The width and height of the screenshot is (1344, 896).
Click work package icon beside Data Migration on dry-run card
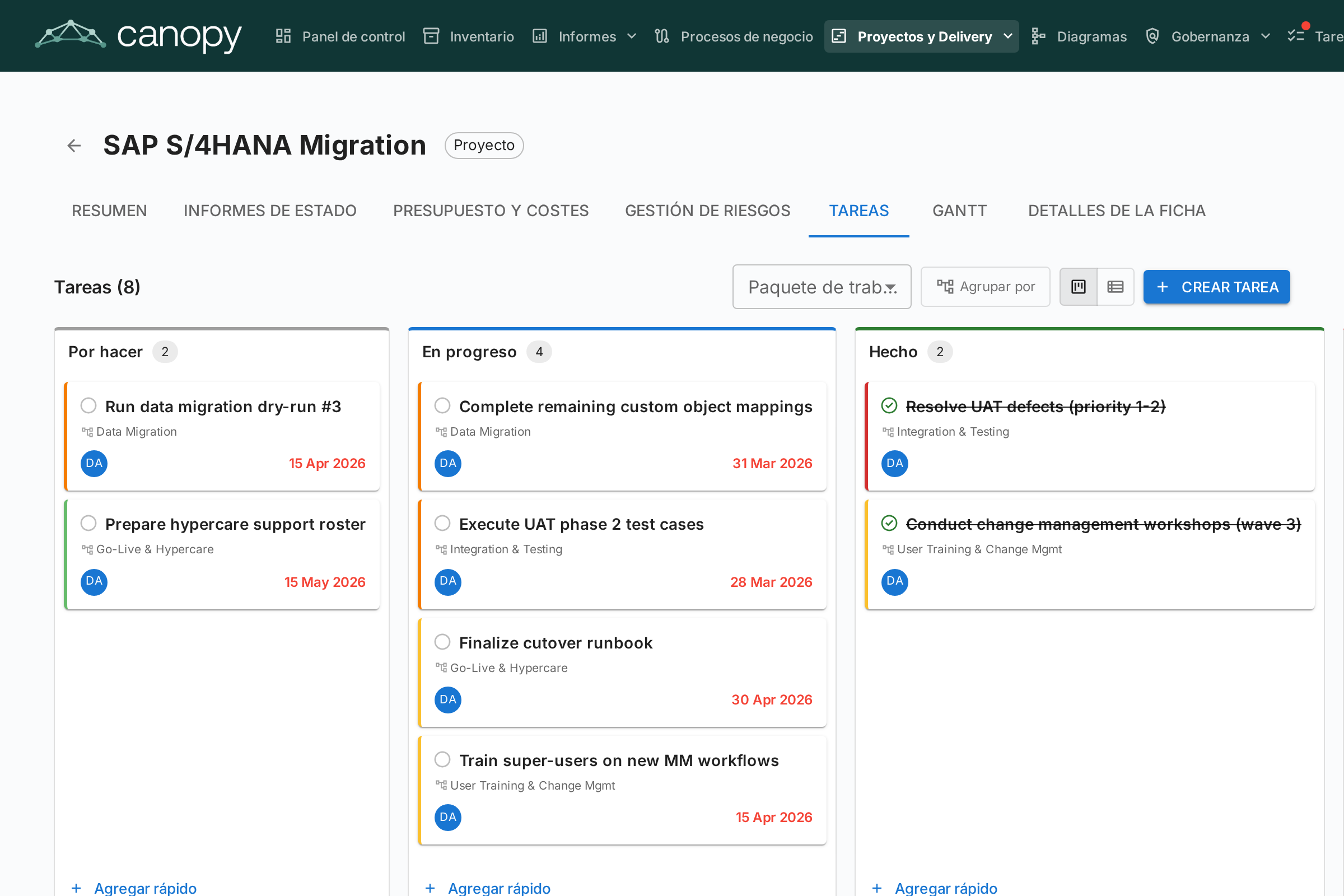pyautogui.click(x=87, y=432)
